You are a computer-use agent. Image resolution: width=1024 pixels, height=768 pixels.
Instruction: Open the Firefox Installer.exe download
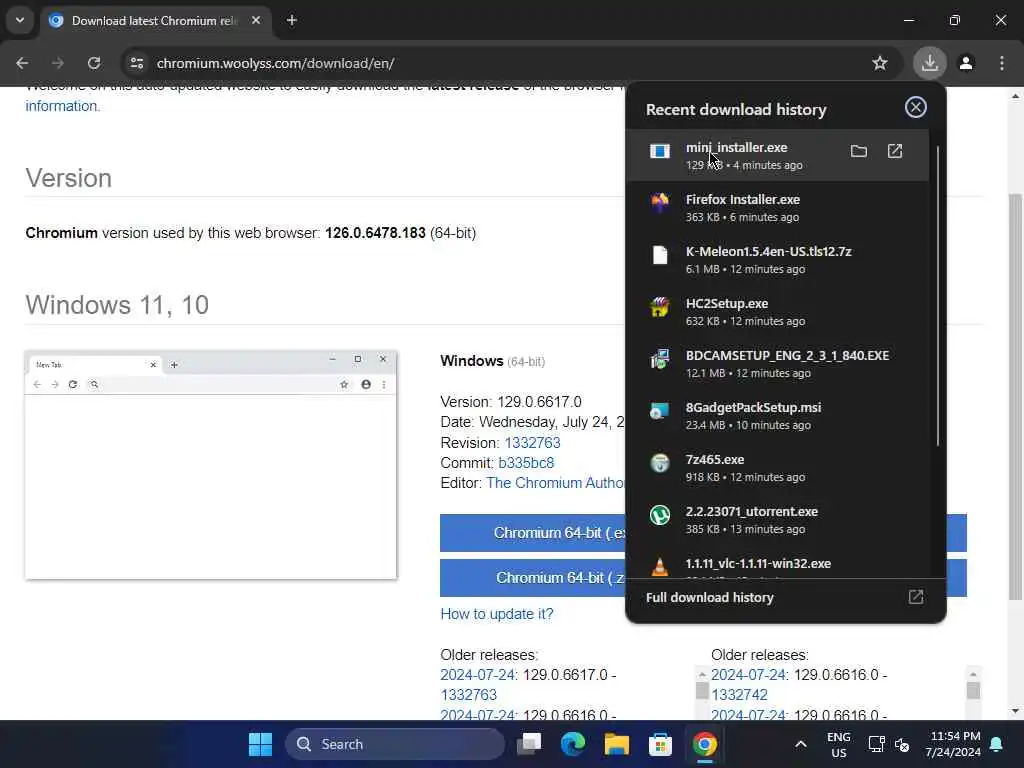click(776, 208)
